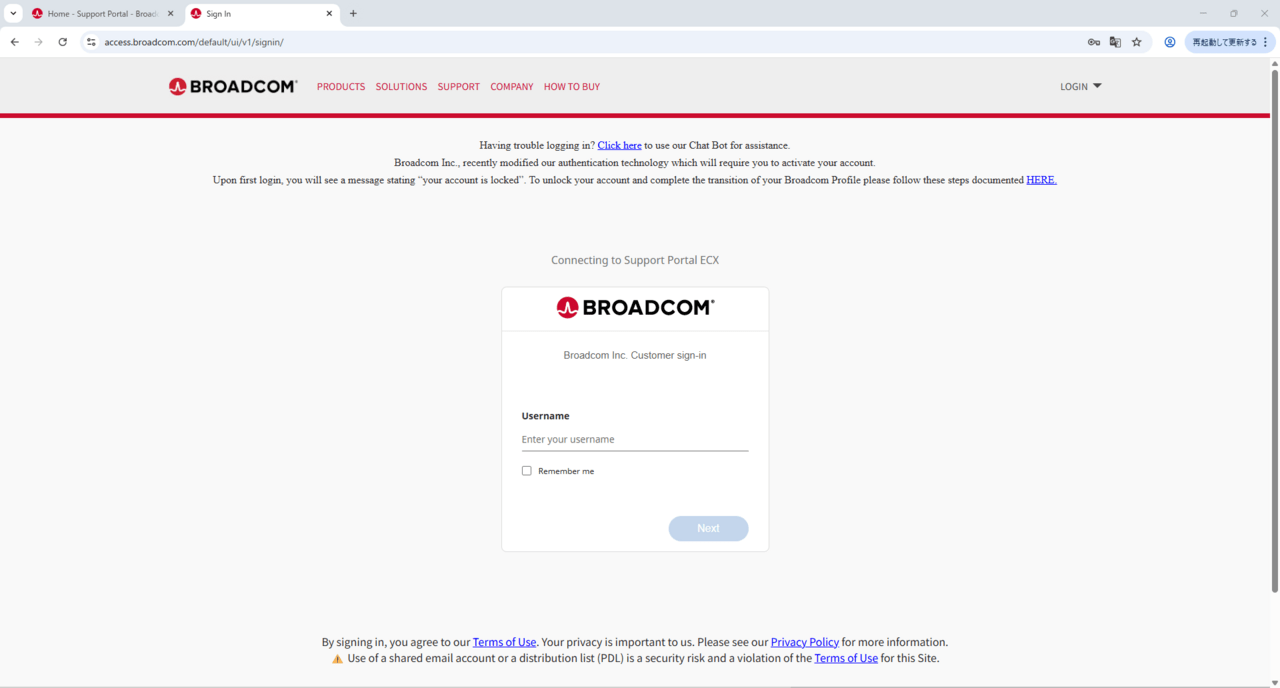Tick the Remember me checkbox

[526, 471]
